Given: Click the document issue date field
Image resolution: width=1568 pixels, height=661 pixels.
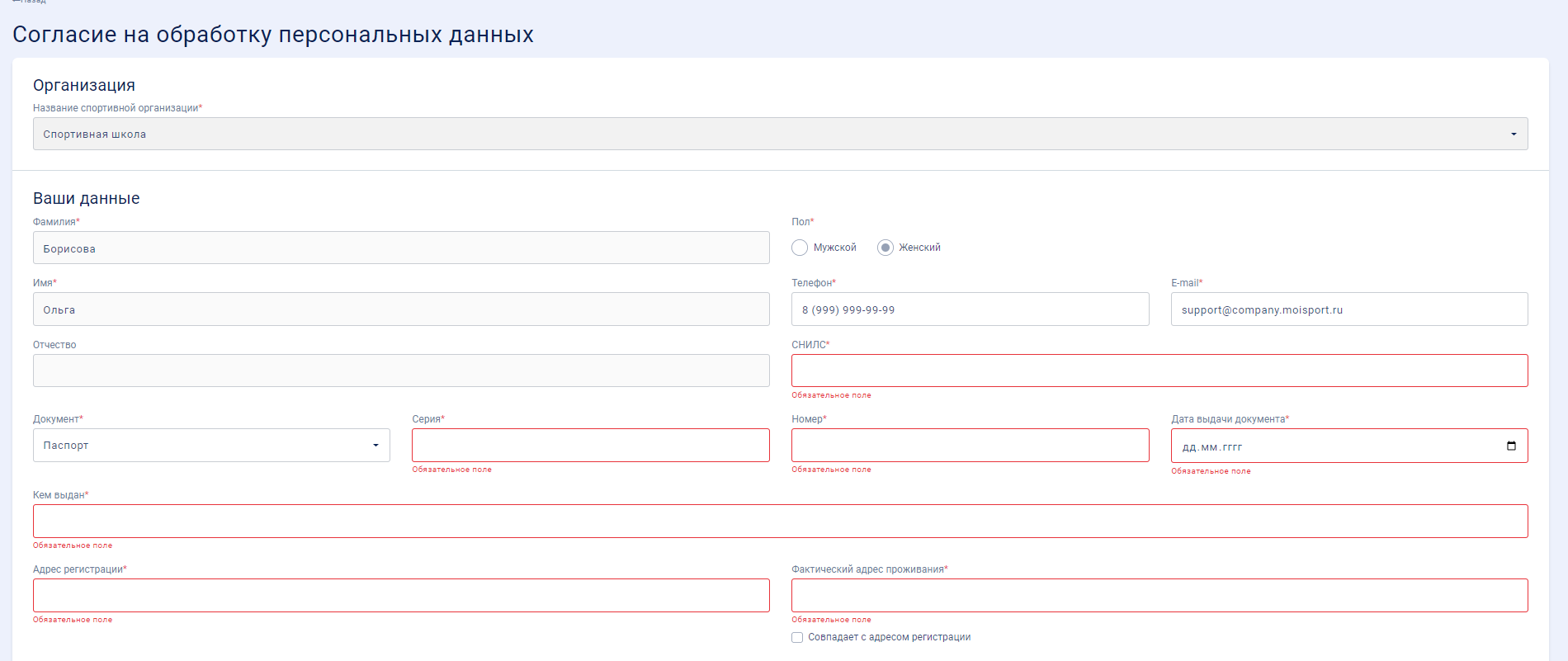Looking at the screenshot, I should [1349, 446].
